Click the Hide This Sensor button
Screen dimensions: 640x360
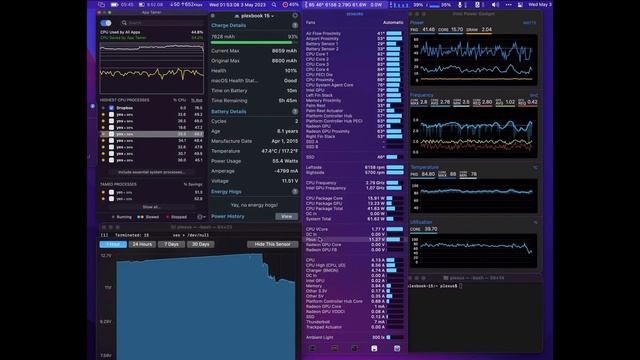[273, 244]
